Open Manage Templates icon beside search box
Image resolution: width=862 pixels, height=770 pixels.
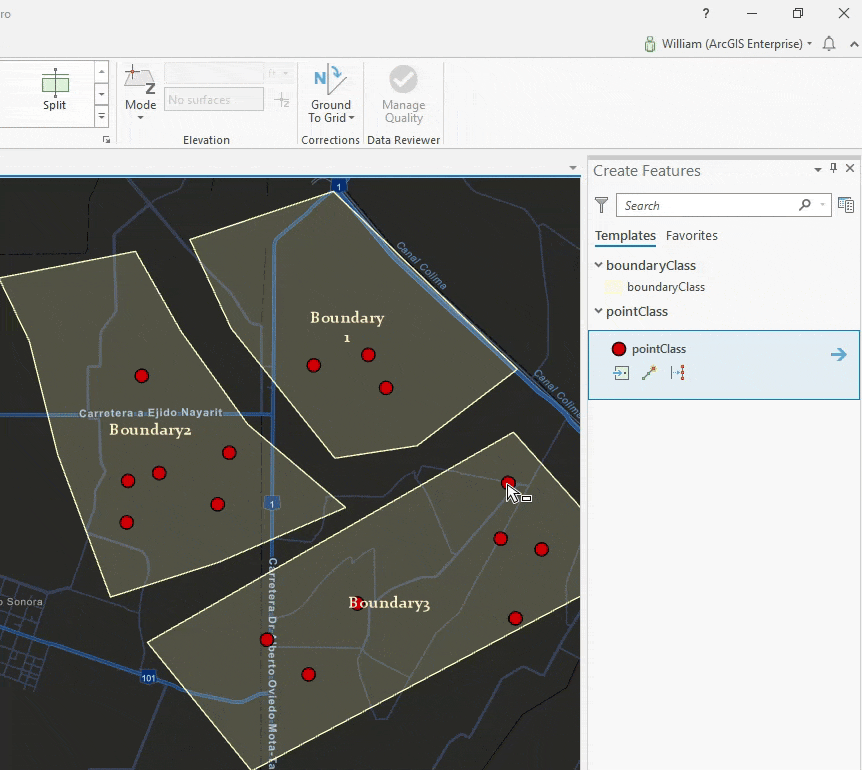(x=846, y=205)
